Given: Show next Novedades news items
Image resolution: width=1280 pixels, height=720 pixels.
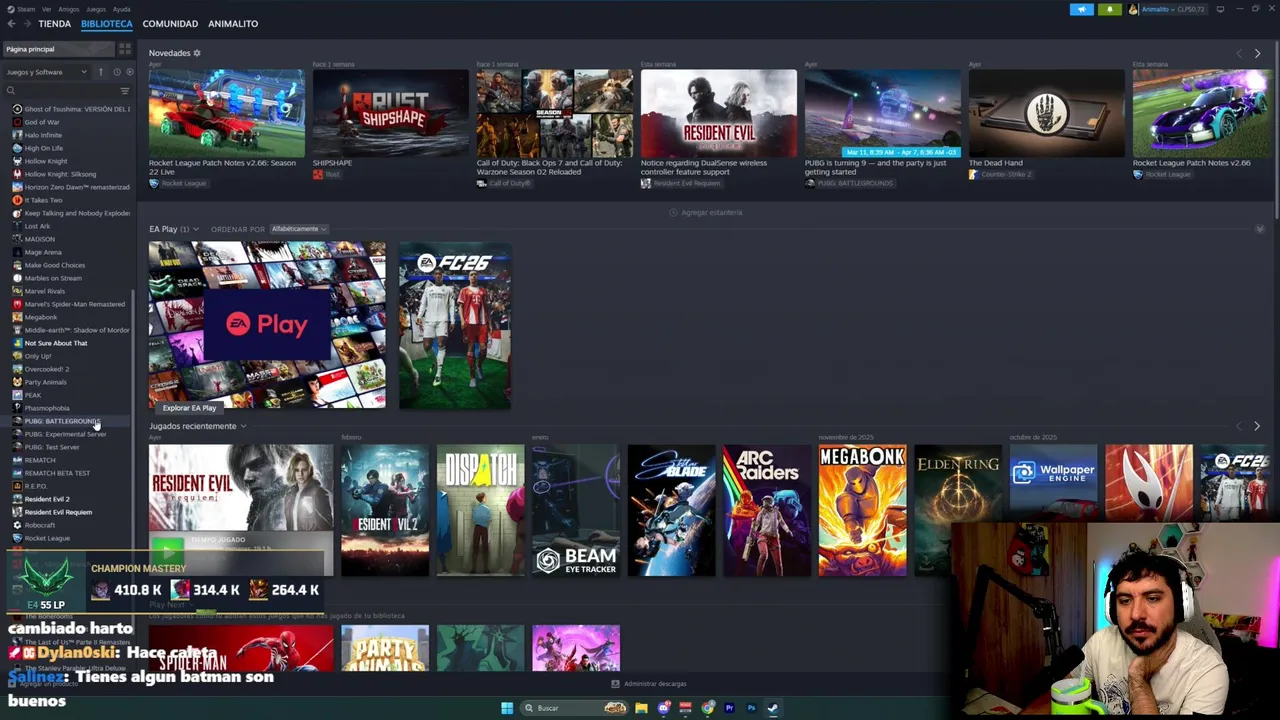Looking at the screenshot, I should 1257,53.
